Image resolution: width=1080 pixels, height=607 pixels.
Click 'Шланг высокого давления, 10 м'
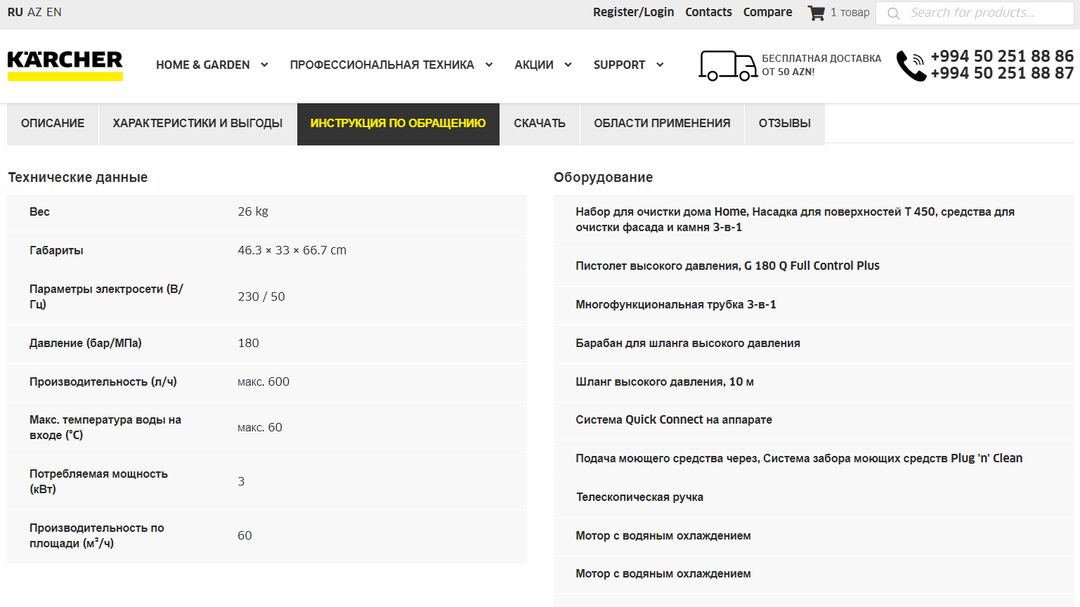pyautogui.click(x=665, y=382)
